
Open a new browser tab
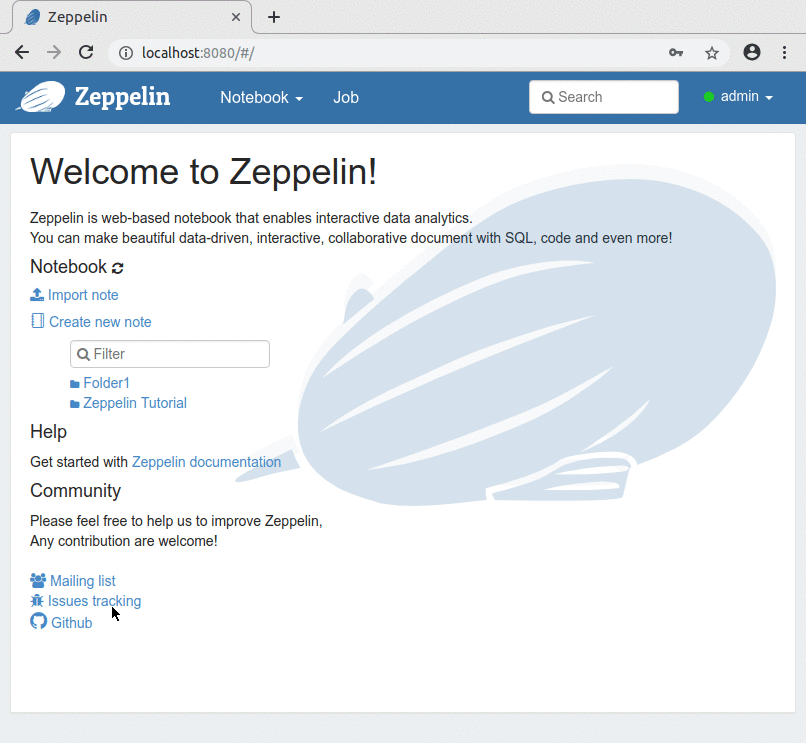coord(274,17)
